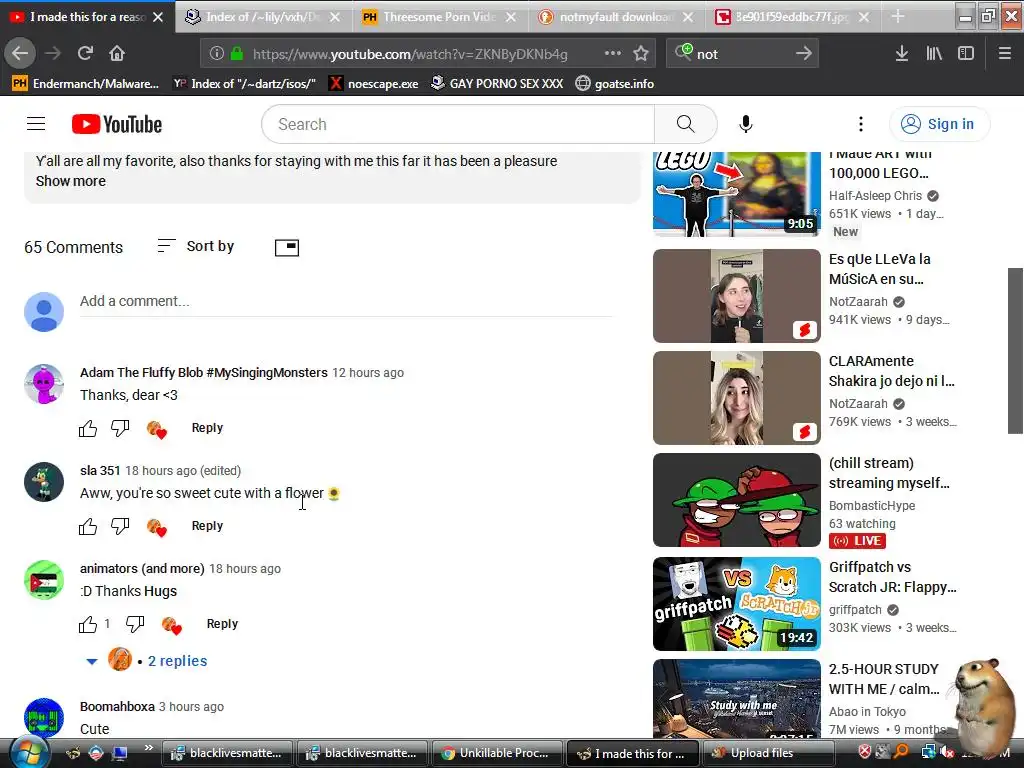Image resolution: width=1024 pixels, height=768 pixels.
Task: Open the Endermanch/Malware bookmark
Action: 86,84
